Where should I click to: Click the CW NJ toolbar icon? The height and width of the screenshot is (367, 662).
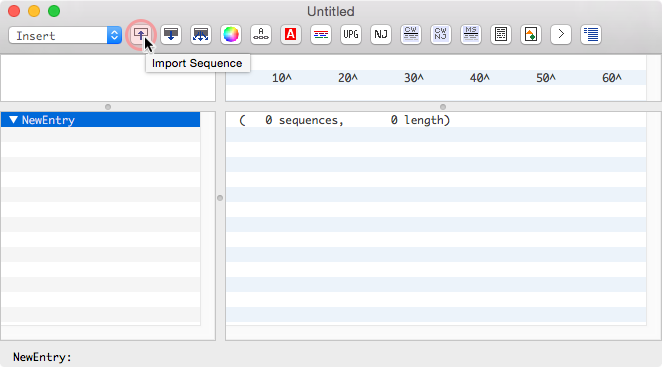click(x=441, y=34)
